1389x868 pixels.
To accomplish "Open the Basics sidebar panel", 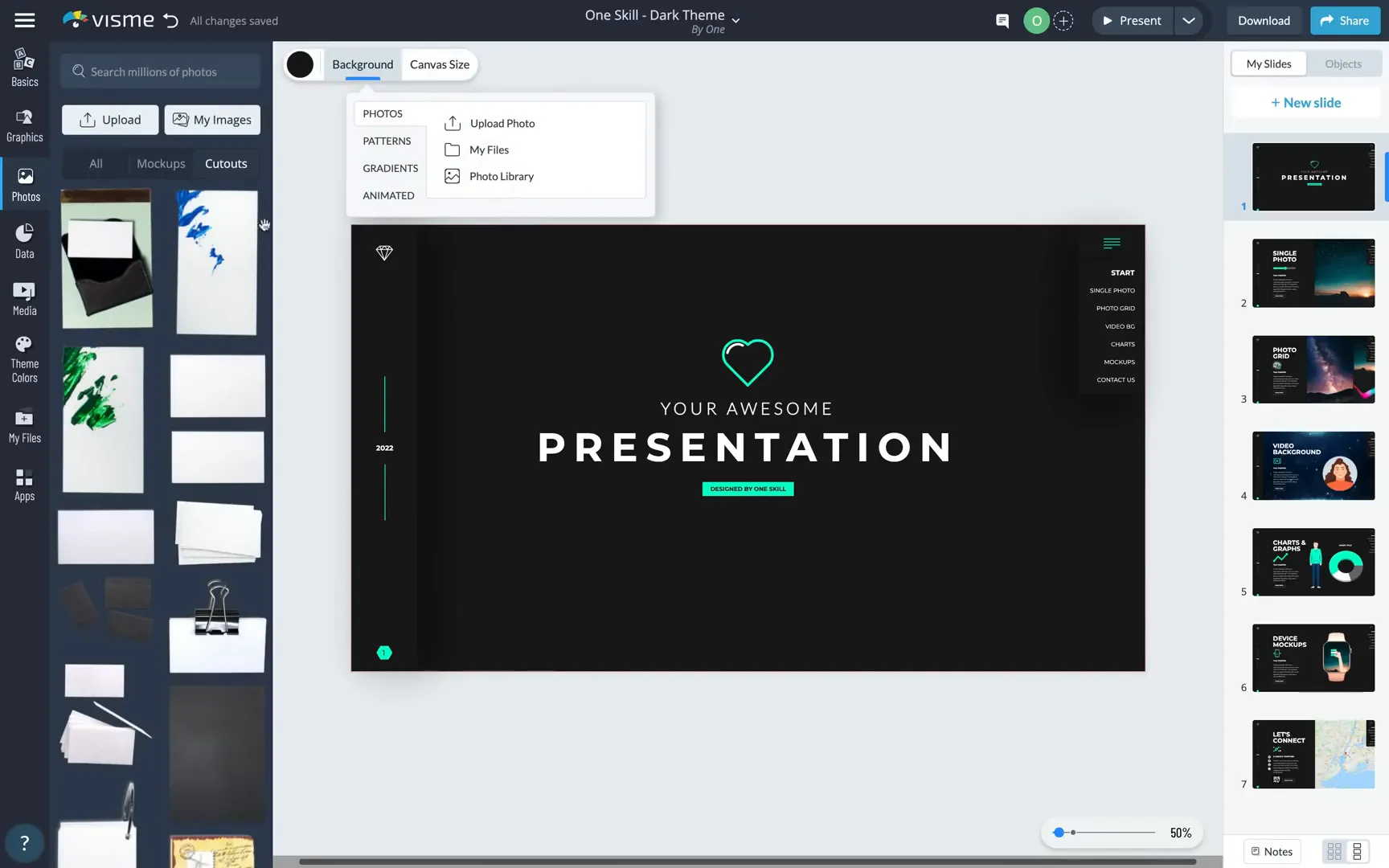I will (x=25, y=68).
